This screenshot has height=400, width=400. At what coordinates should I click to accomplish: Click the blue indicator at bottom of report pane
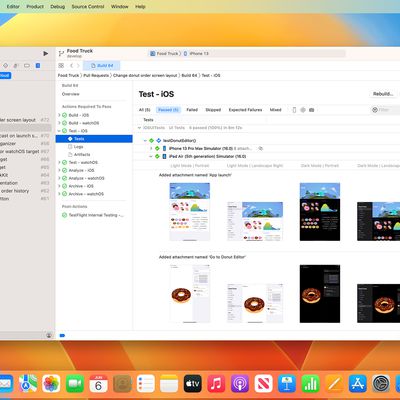click(x=62, y=336)
